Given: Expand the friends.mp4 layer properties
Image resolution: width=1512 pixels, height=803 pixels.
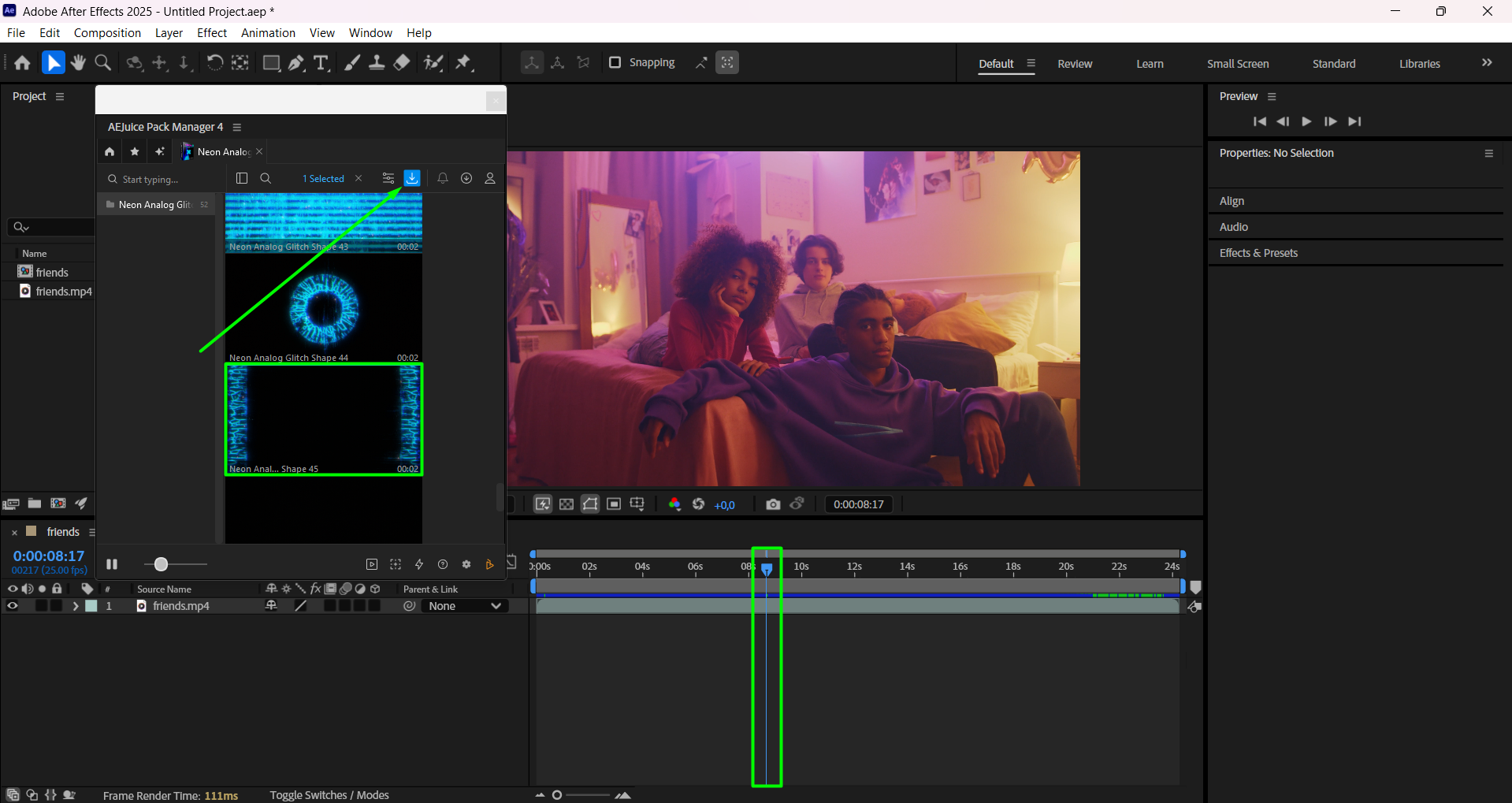Looking at the screenshot, I should pyautogui.click(x=76, y=606).
